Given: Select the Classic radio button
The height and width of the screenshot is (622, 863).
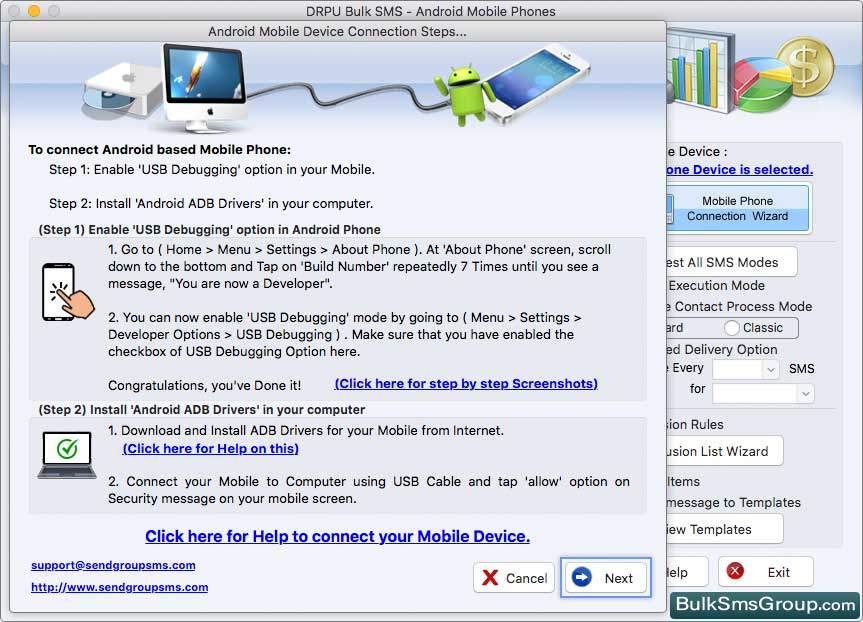Looking at the screenshot, I should click(731, 328).
